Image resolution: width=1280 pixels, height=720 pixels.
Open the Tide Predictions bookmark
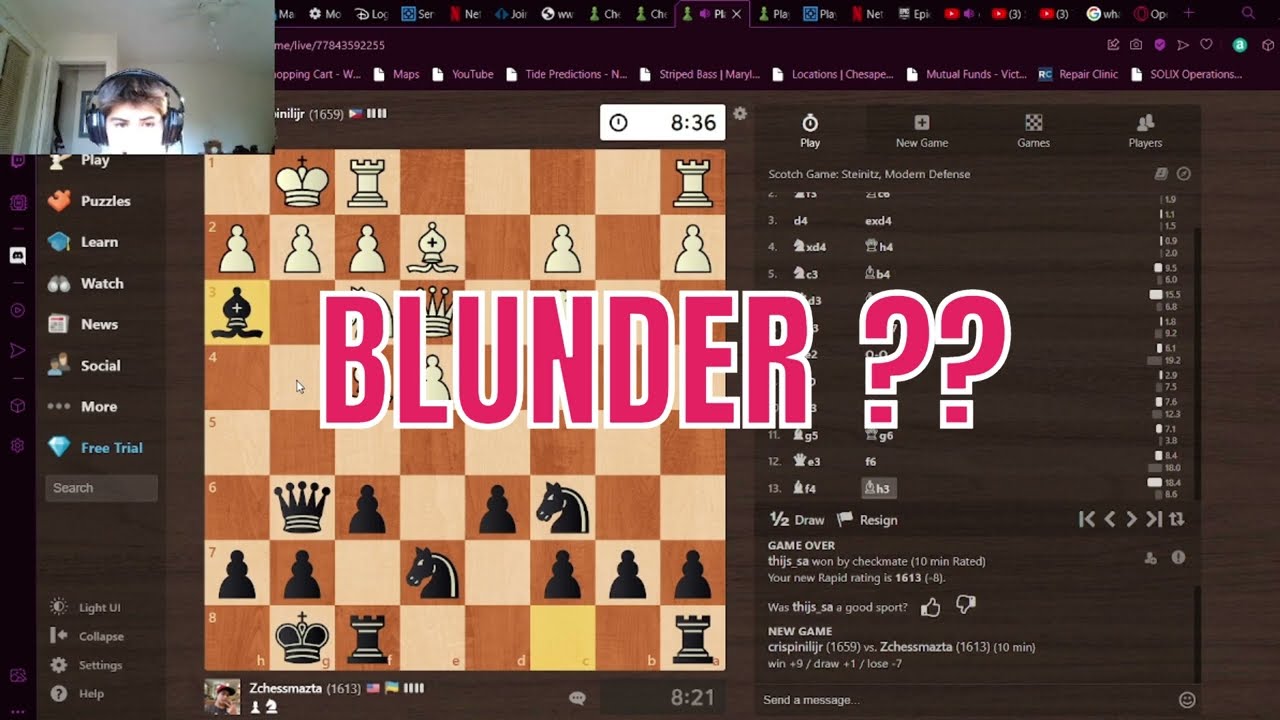point(568,74)
